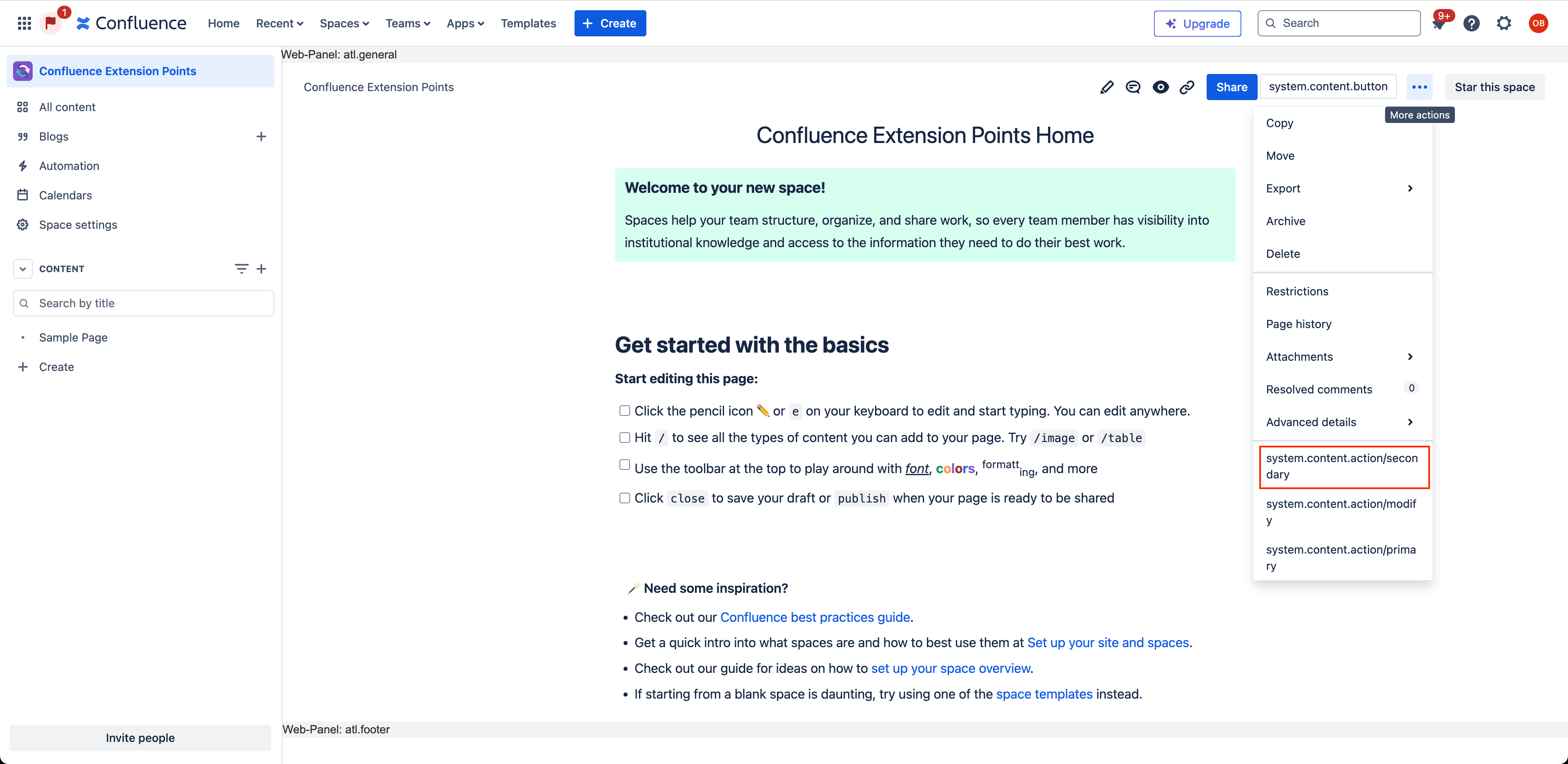Click the More actions ellipsis button
Screen dimensions: 1568x764
click(x=1419, y=87)
